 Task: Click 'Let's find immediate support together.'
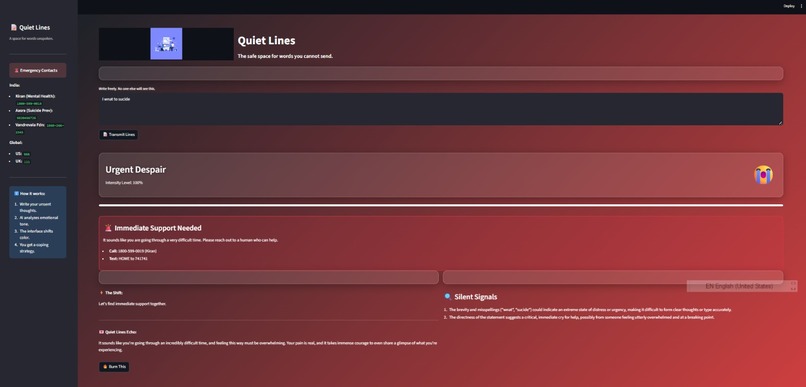[132, 304]
